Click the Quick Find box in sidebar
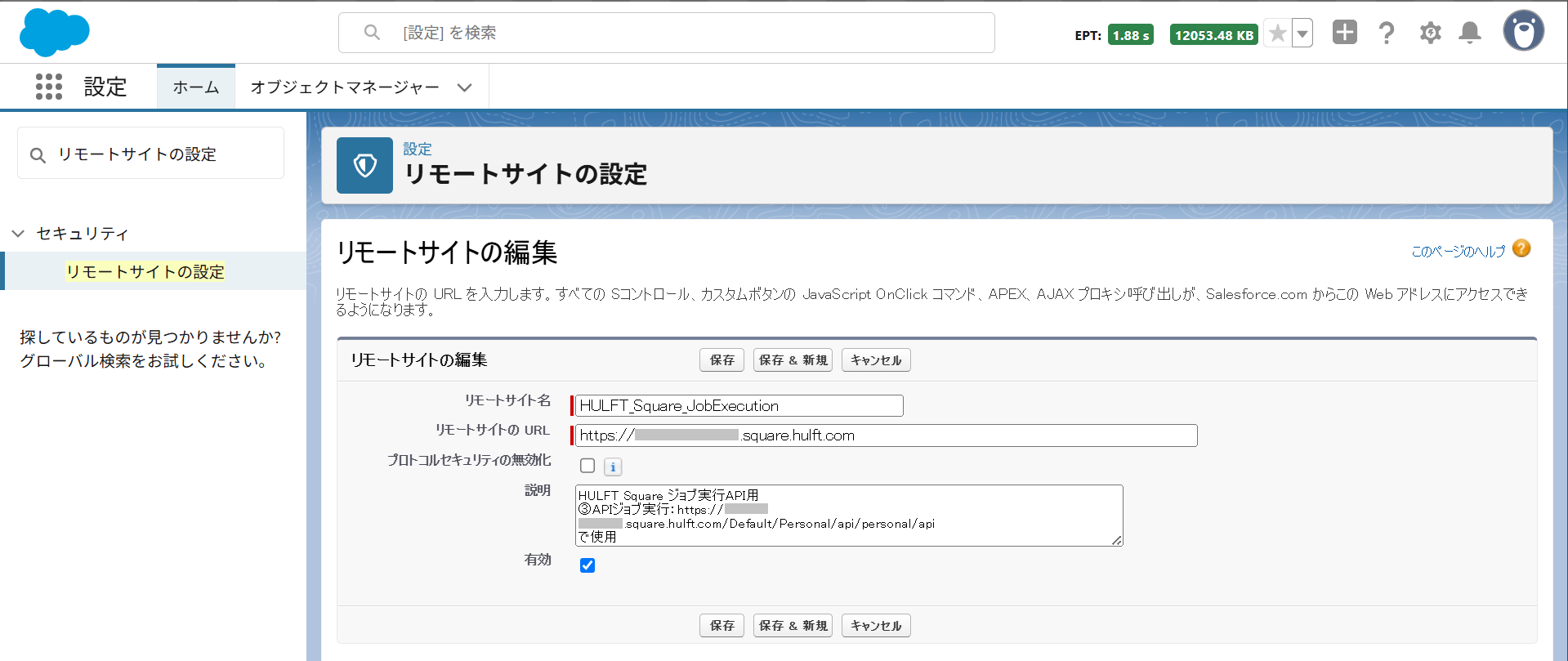 (x=150, y=154)
